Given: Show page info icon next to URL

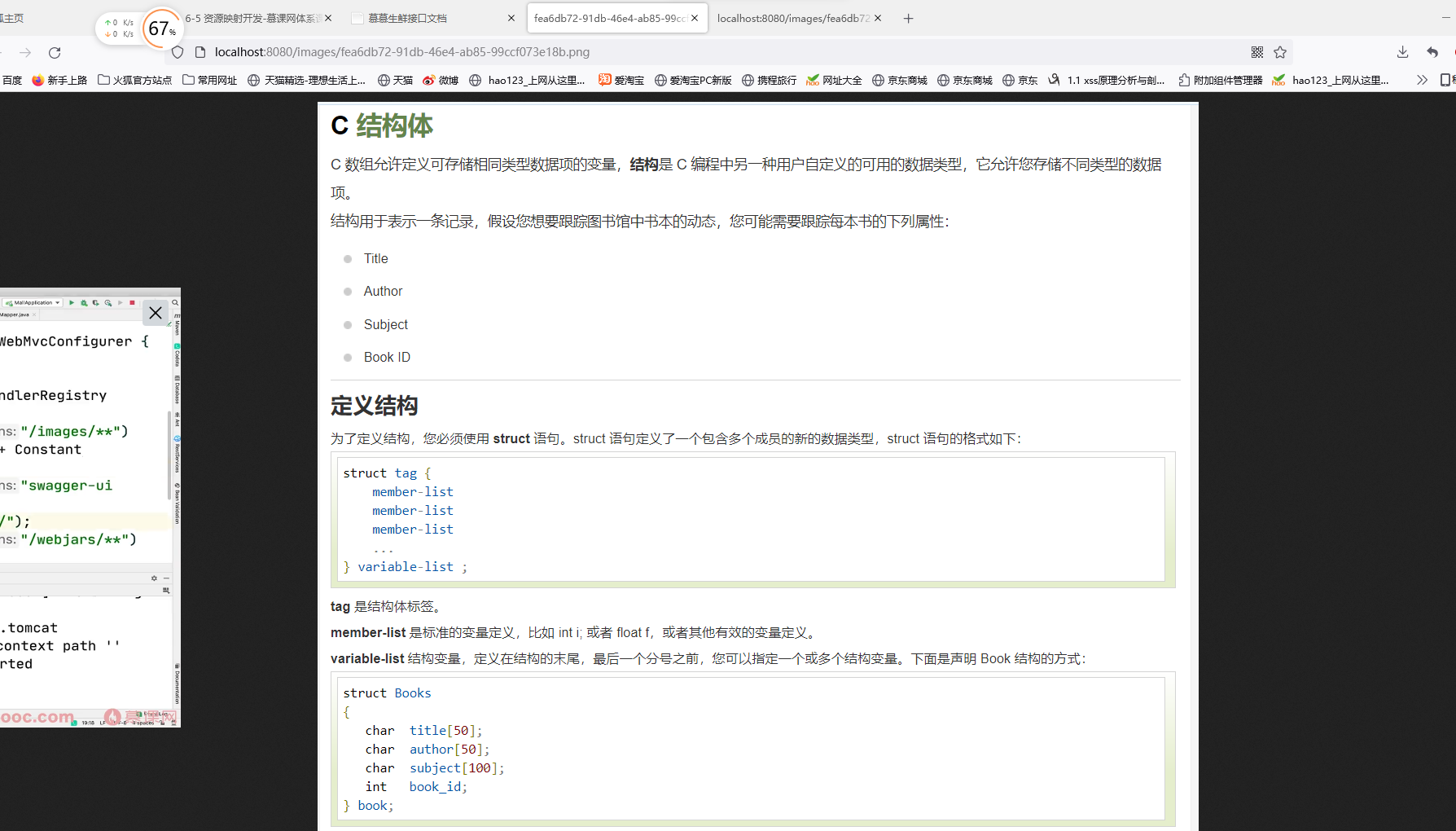Looking at the screenshot, I should 200,52.
